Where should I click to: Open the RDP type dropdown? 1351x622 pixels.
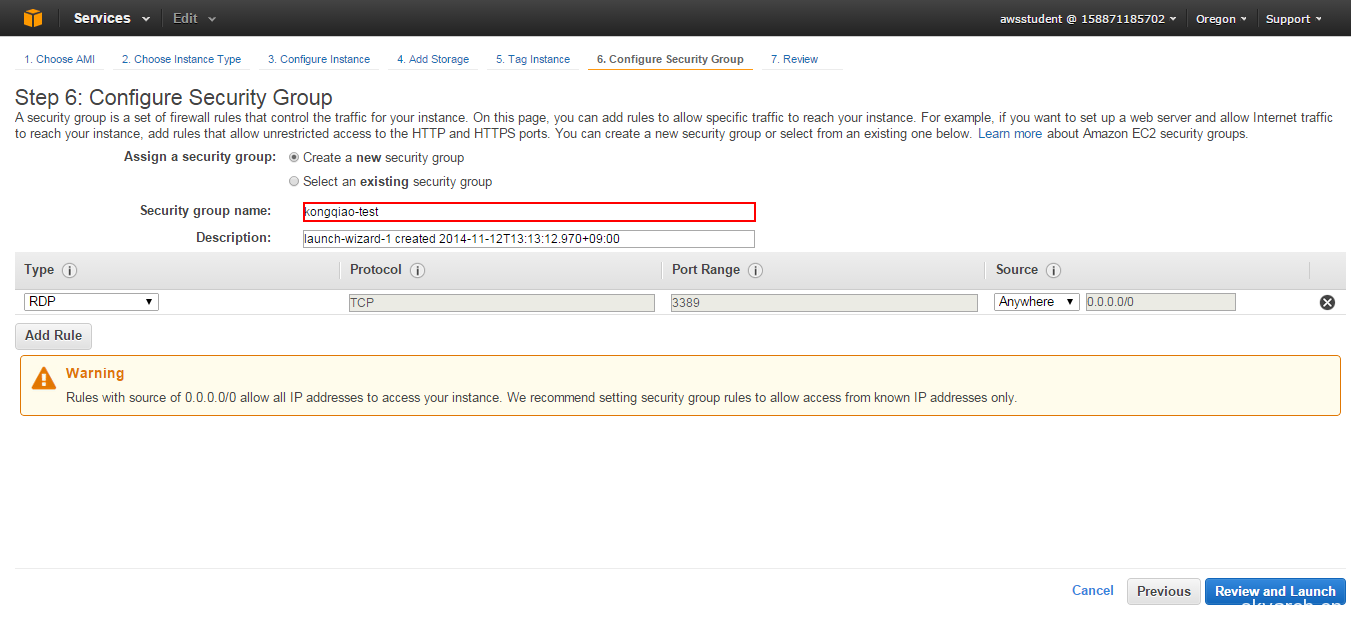point(91,302)
